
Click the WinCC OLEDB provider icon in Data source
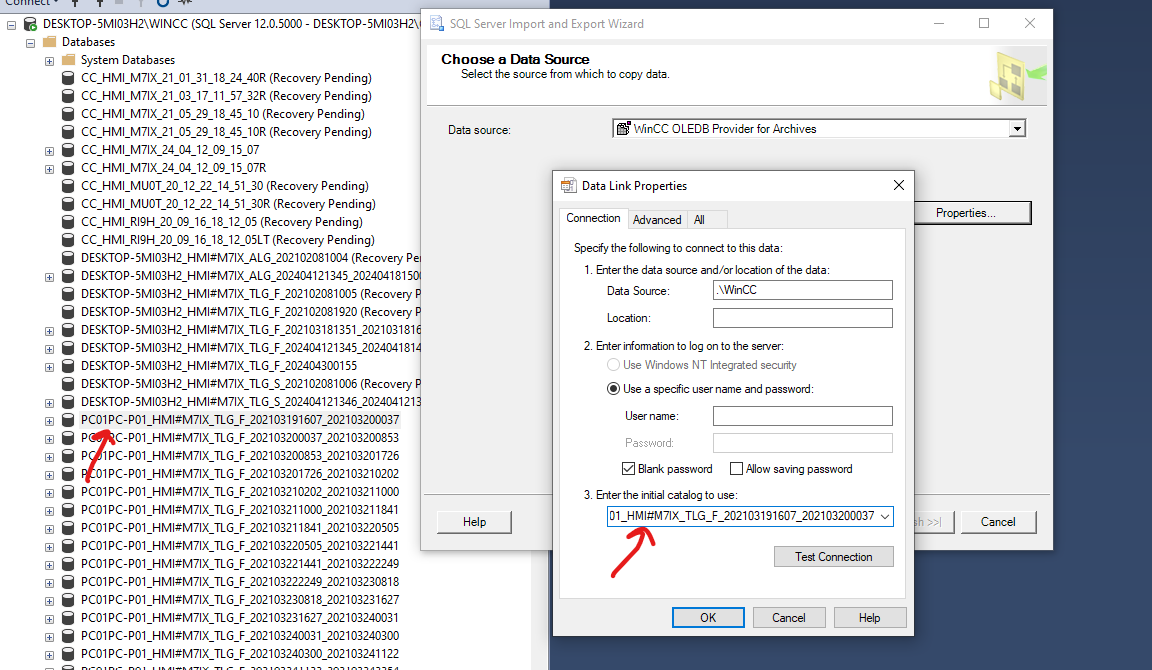coord(623,129)
